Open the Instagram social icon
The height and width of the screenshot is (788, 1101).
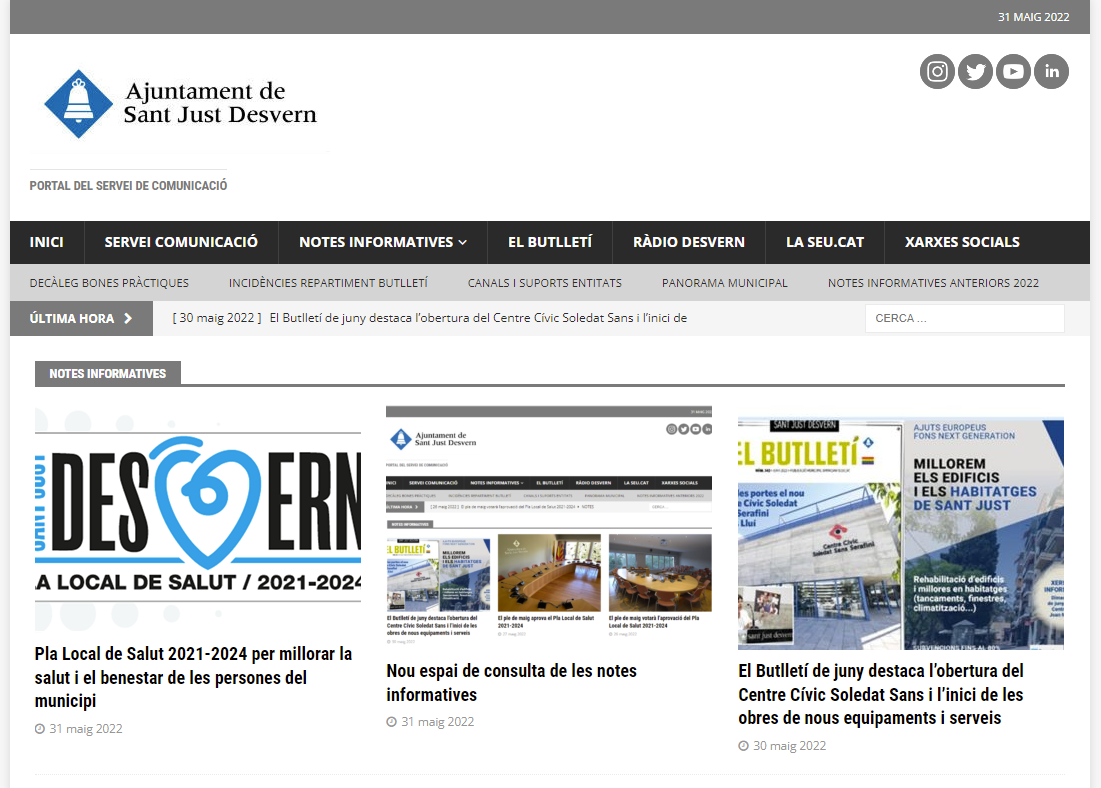point(937,71)
